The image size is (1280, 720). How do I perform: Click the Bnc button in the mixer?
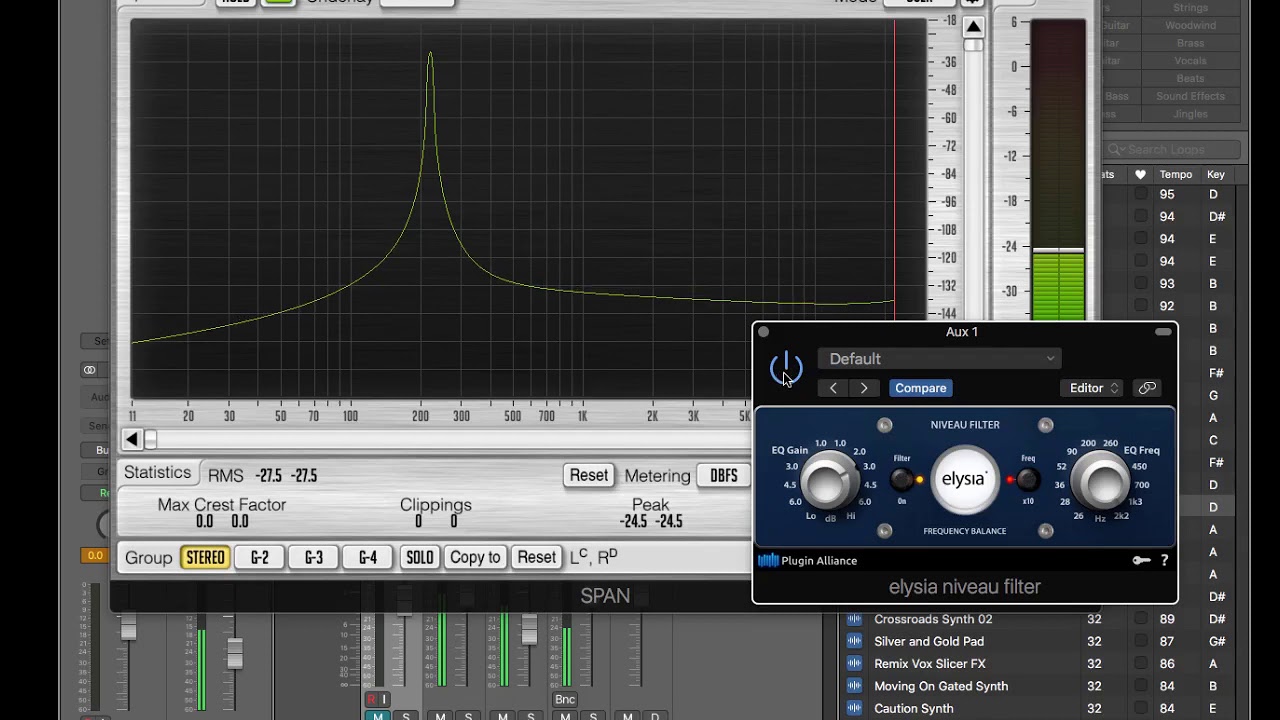pyautogui.click(x=565, y=699)
